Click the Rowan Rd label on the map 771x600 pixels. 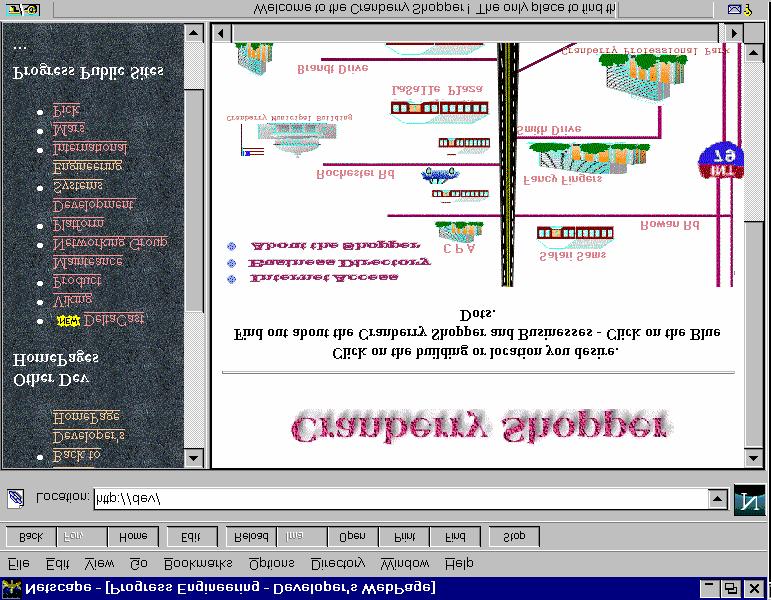pos(669,225)
